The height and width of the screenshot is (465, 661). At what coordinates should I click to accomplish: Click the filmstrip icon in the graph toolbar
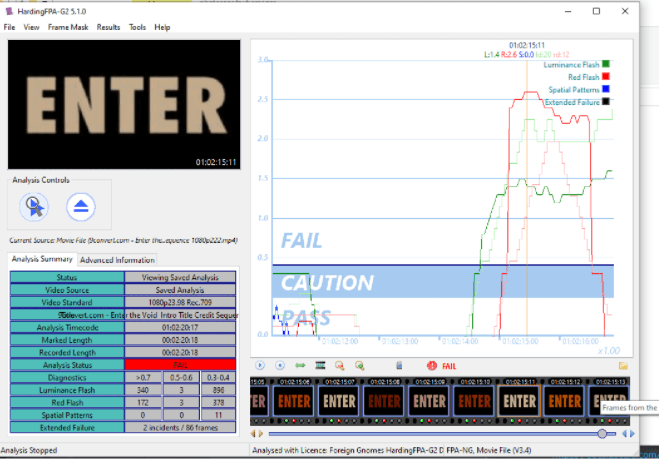pos(320,366)
